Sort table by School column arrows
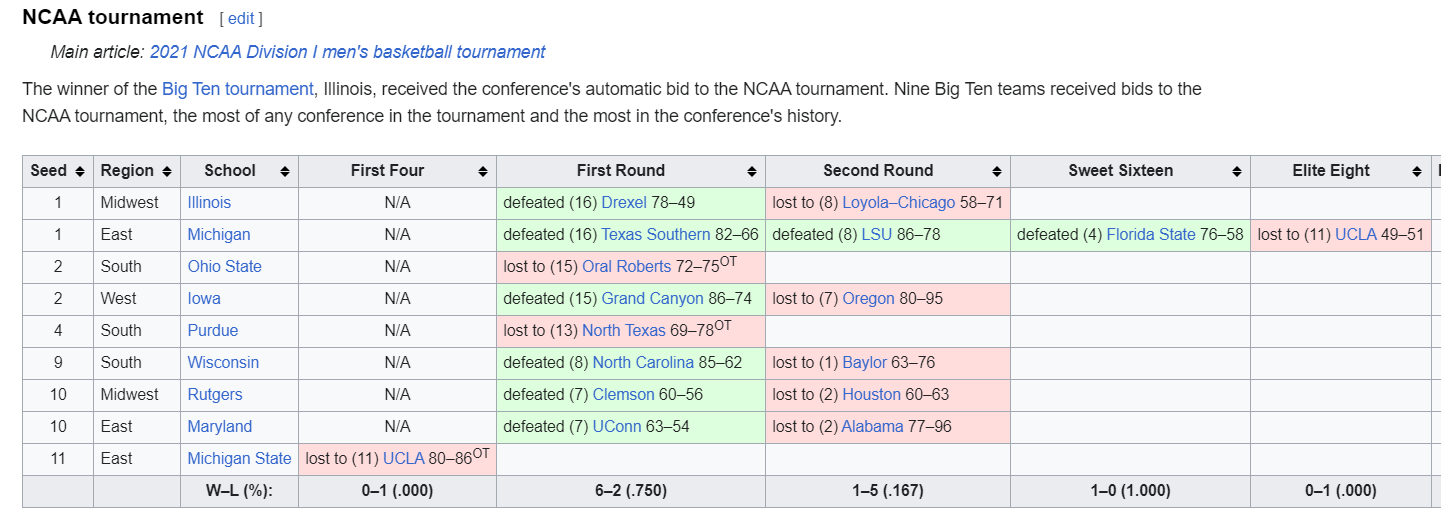Screen dimensions: 1441x517 click(285, 171)
